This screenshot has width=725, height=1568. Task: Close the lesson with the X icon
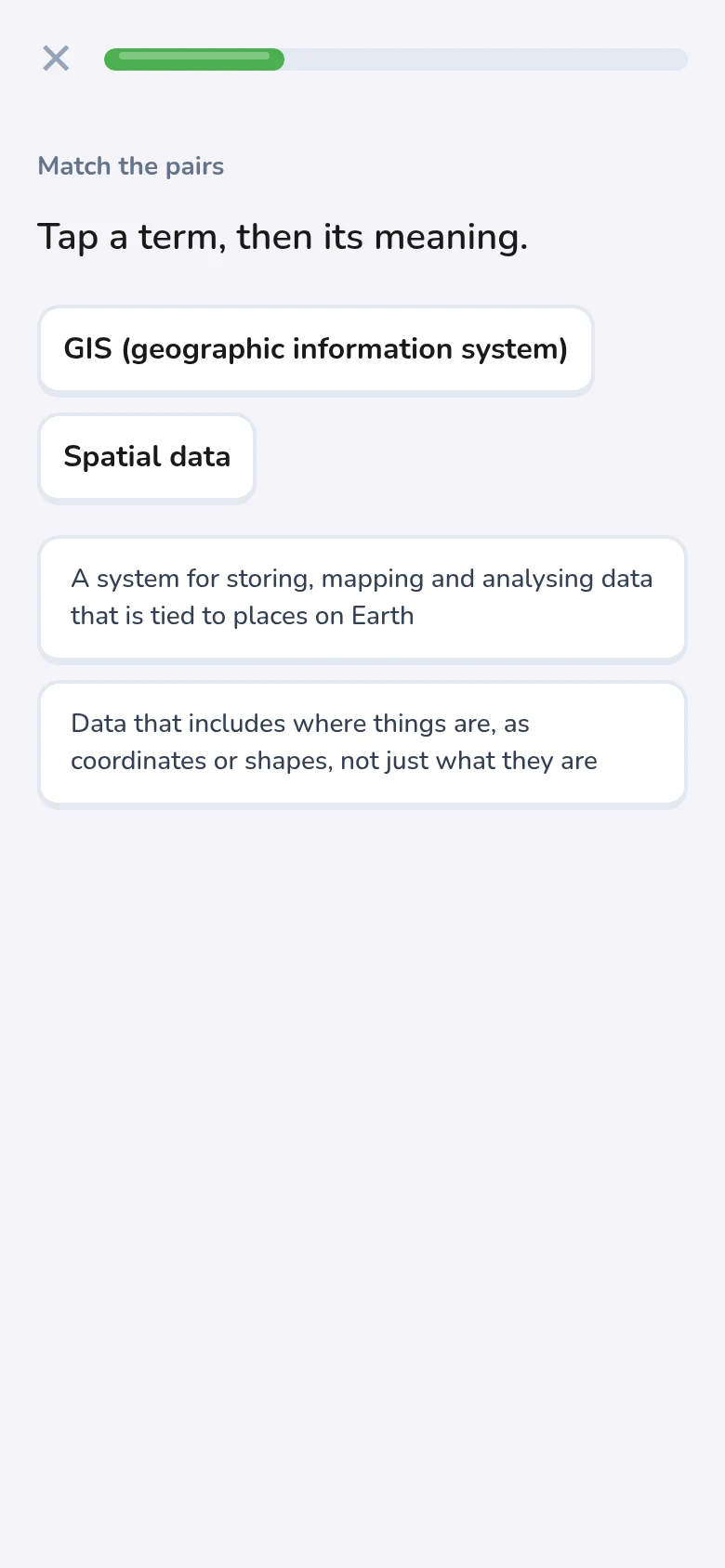tap(56, 59)
